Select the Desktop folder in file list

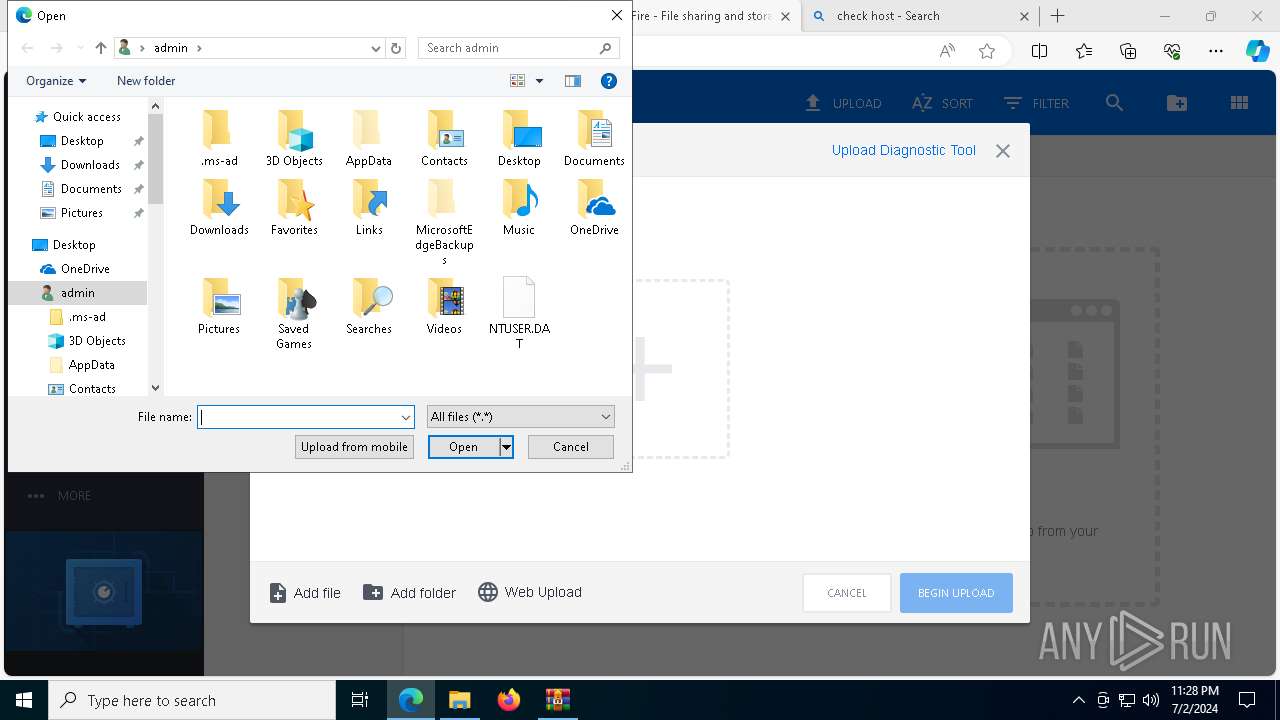click(x=519, y=139)
